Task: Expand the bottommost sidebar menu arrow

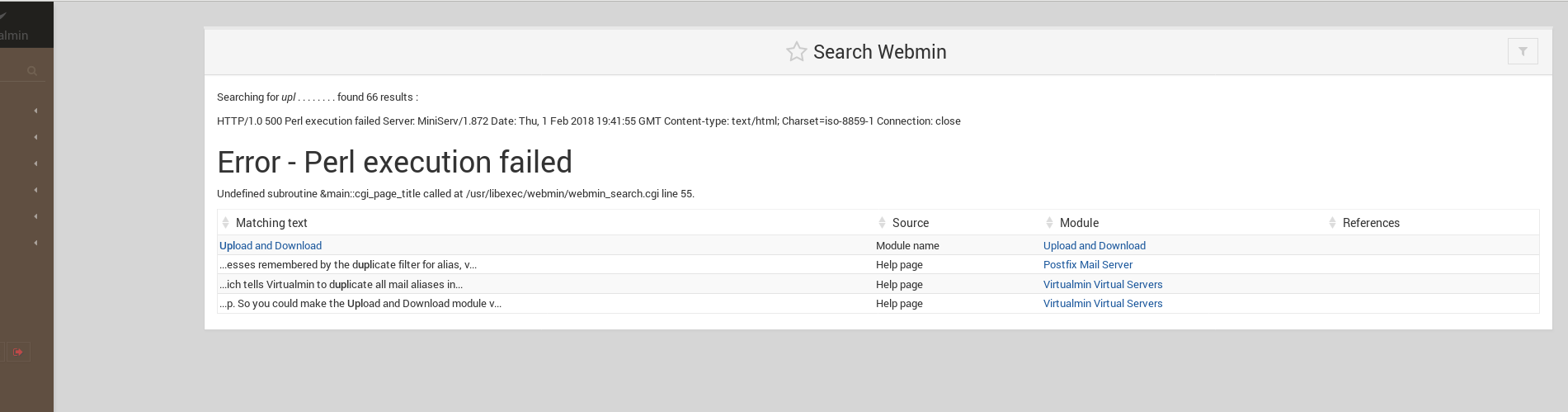Action: (35, 243)
